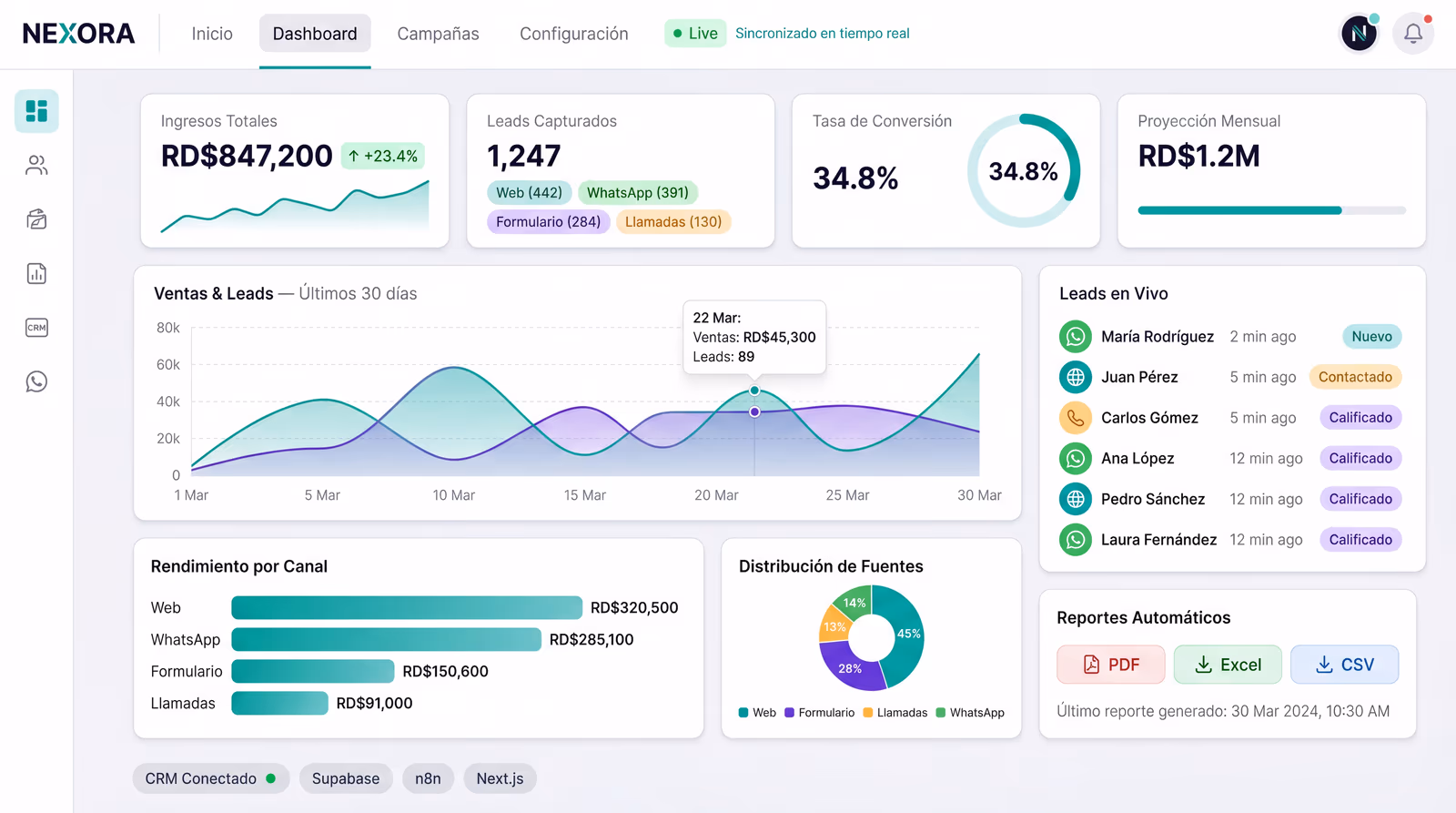The width and height of the screenshot is (1456, 813).
Task: Export the report as CSV
Action: pyautogui.click(x=1345, y=665)
